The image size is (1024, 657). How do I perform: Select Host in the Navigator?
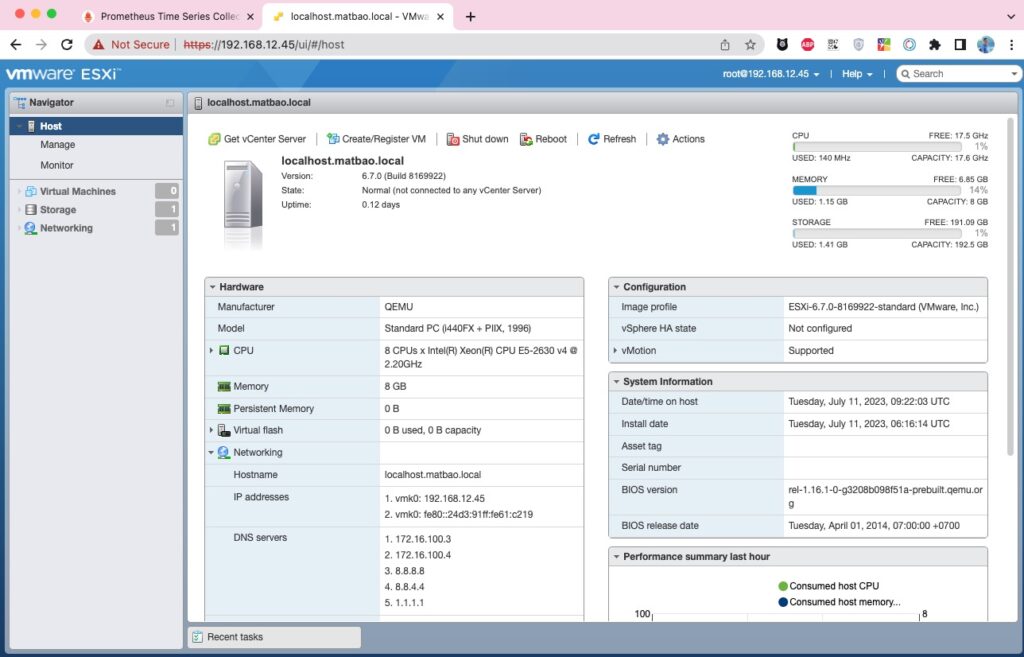[96, 126]
